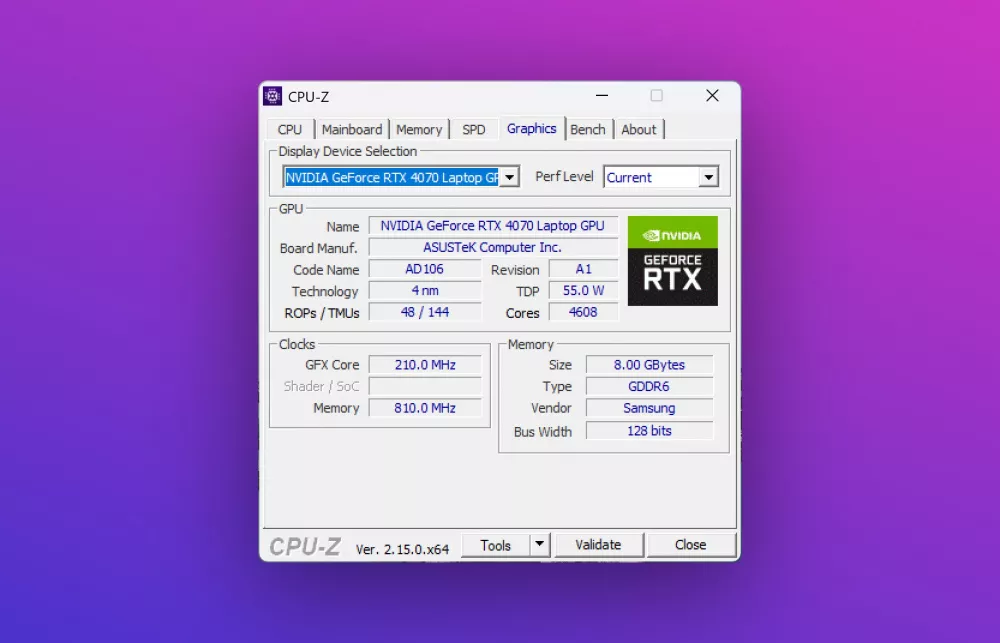1000x643 pixels.
Task: Click the Close button at bottom
Action: (x=691, y=545)
